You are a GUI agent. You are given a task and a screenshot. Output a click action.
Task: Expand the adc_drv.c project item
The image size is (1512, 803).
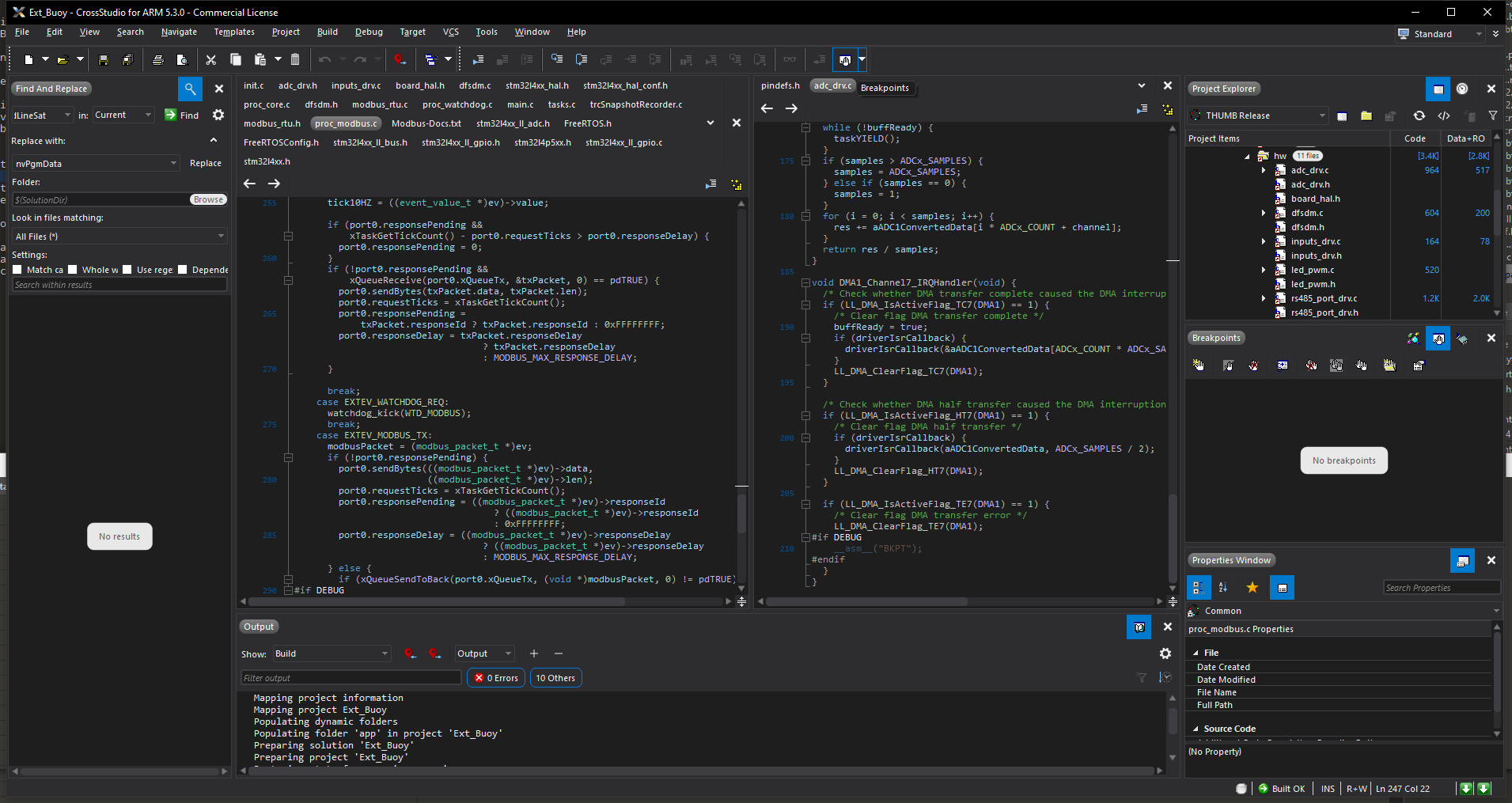(x=1263, y=170)
